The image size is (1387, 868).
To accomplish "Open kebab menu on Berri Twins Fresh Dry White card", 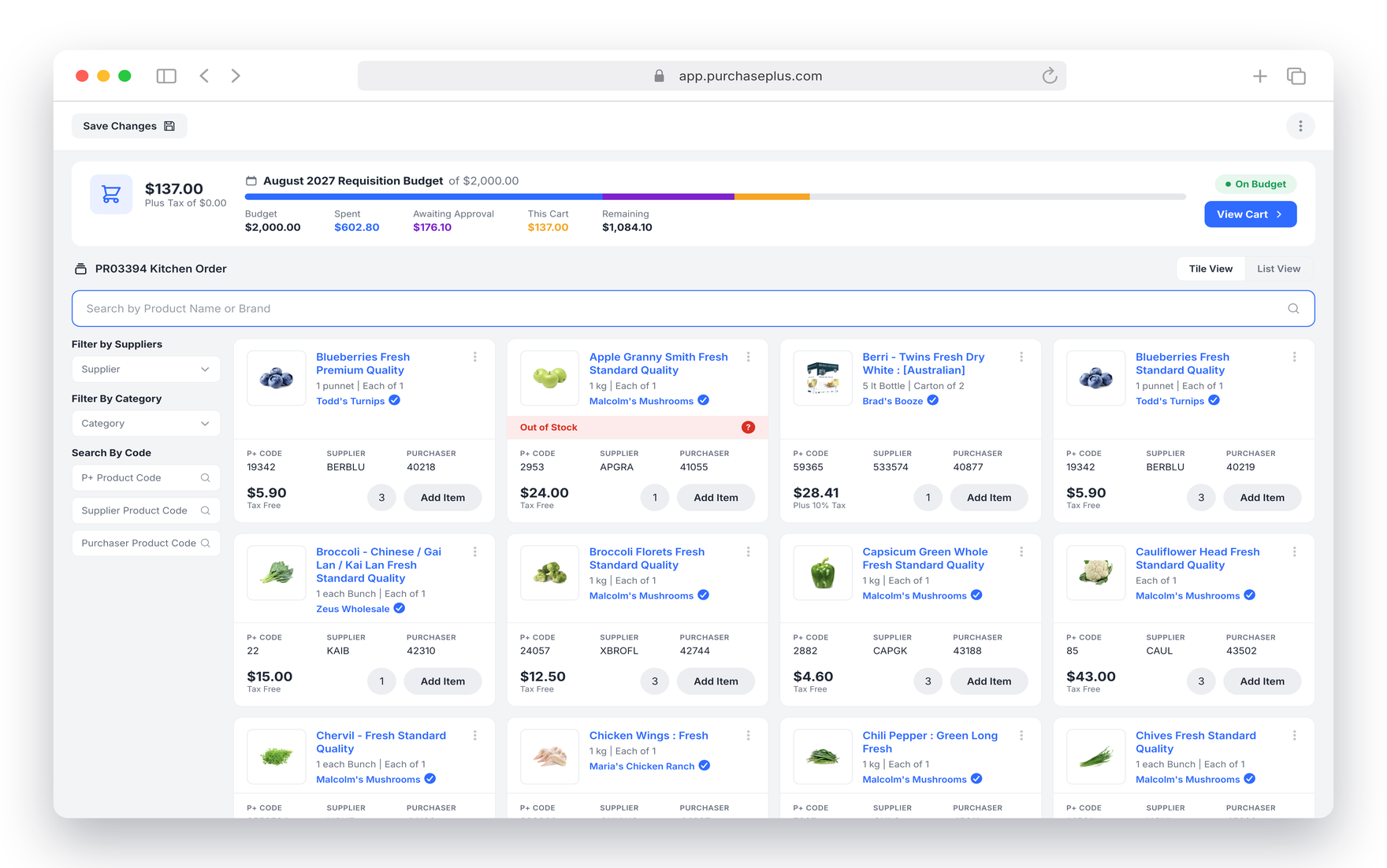I will click(1021, 357).
